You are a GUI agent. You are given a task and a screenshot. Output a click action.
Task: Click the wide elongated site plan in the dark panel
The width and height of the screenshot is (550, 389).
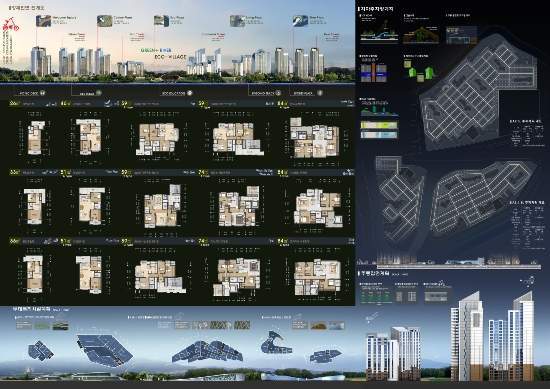pyautogui.click(x=482, y=198)
